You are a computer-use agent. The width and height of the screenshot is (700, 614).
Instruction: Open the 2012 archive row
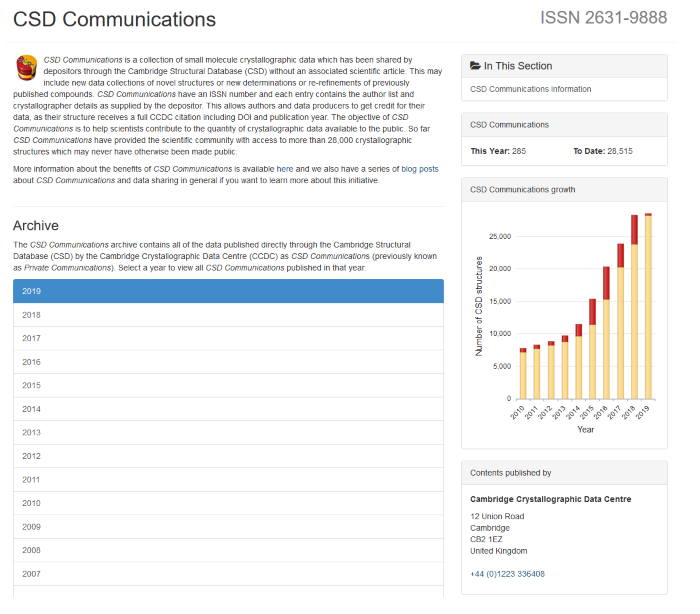[x=228, y=456]
